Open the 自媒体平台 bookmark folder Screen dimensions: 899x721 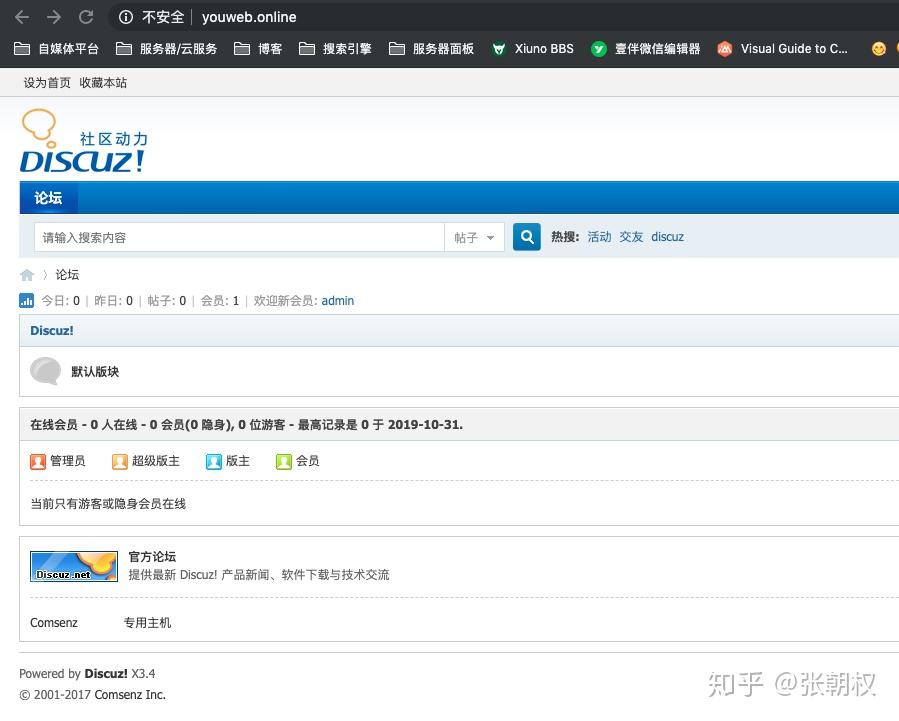pyautogui.click(x=56, y=49)
